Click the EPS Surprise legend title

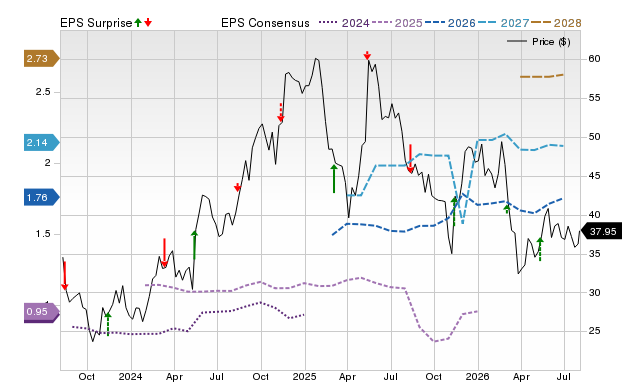click(x=96, y=23)
